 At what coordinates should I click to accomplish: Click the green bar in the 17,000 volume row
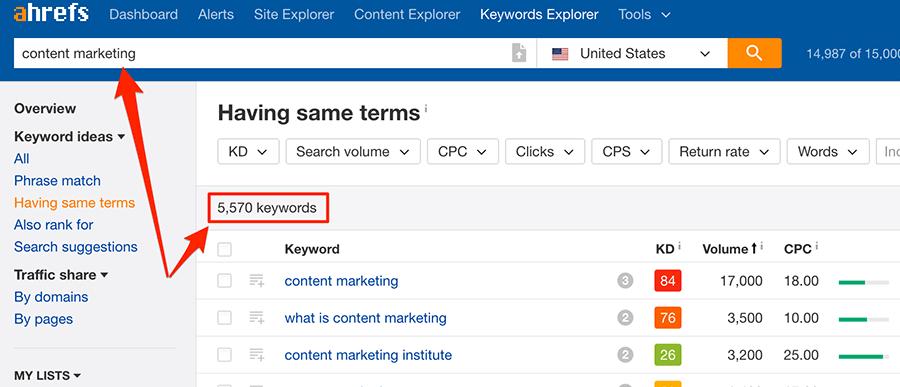click(x=852, y=282)
